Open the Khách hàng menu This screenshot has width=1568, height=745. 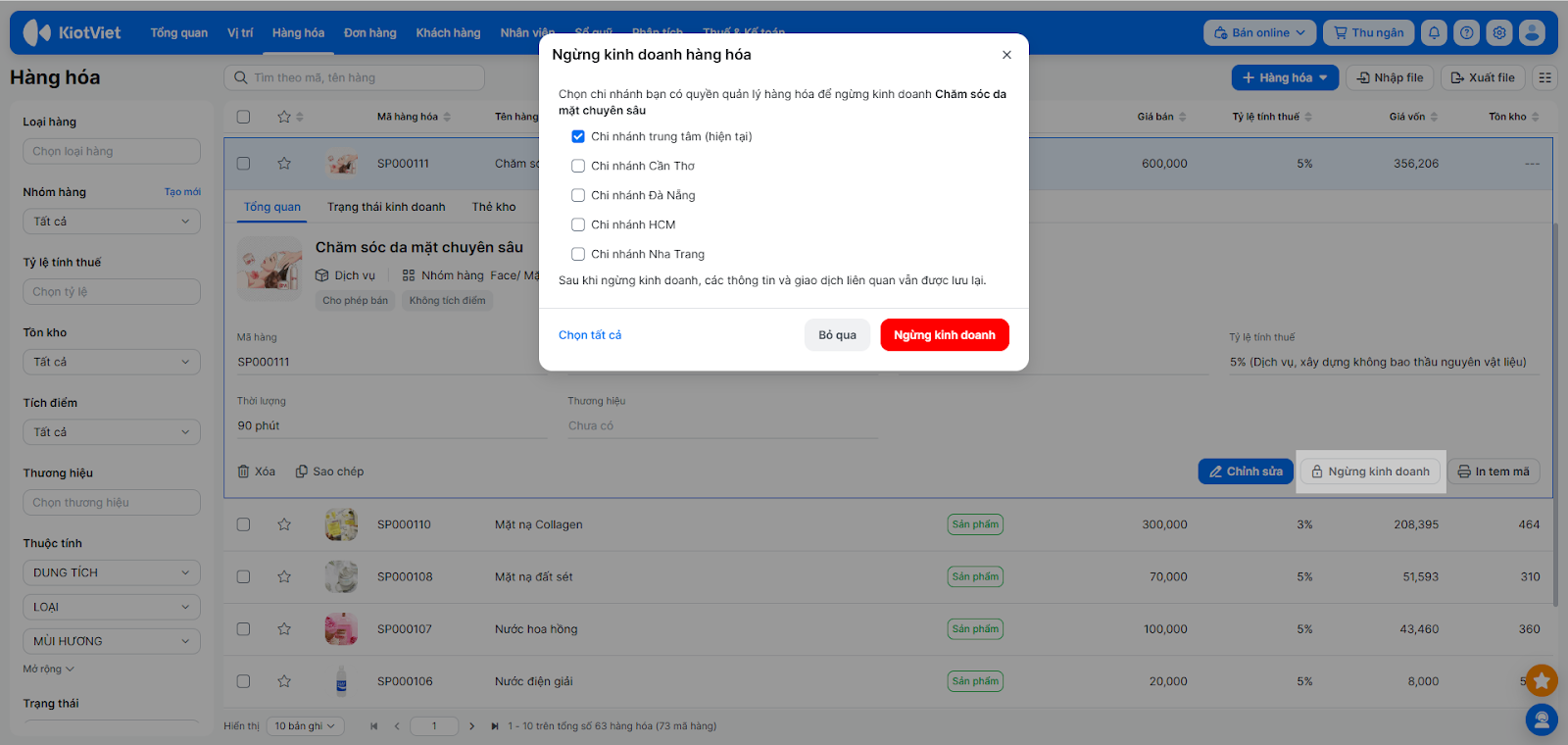click(x=448, y=32)
